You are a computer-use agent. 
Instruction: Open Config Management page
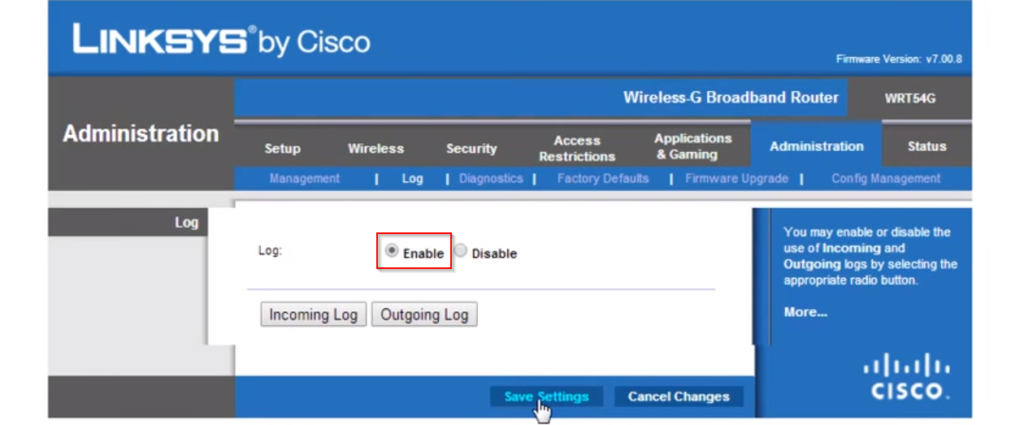coord(885,179)
